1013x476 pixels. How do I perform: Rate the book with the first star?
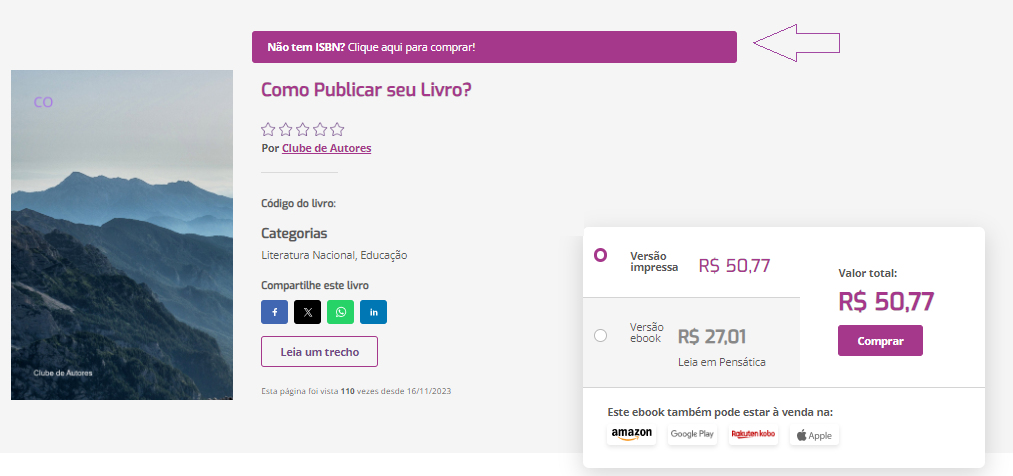[268, 129]
